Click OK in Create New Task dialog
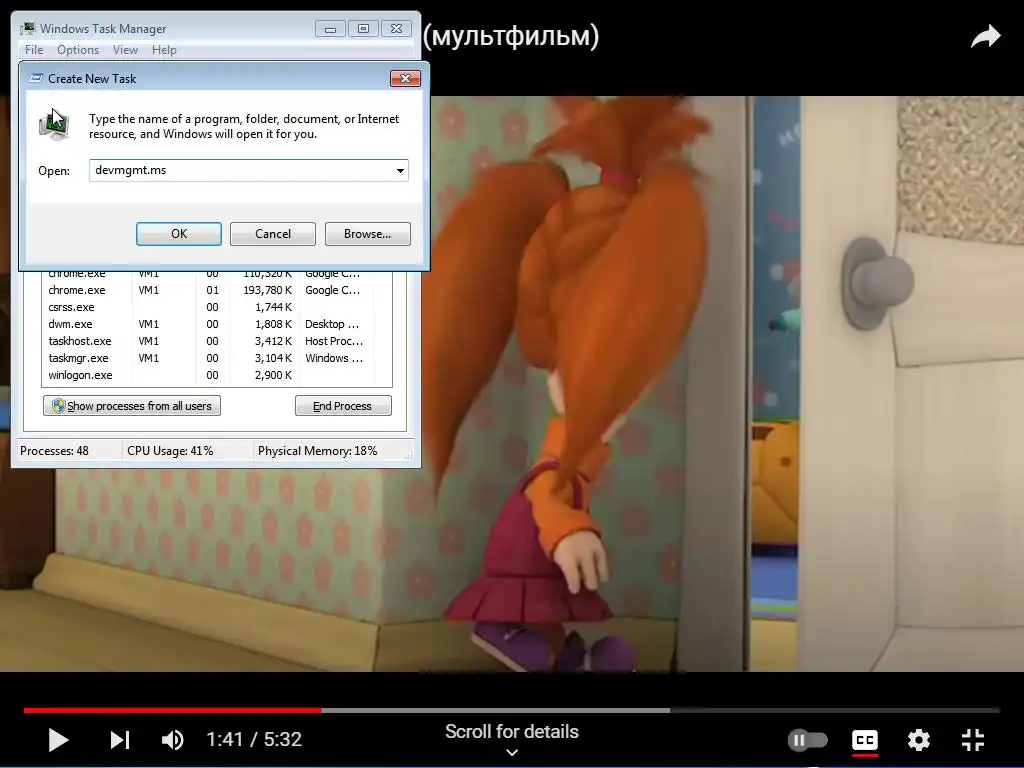The image size is (1024, 768). [179, 234]
